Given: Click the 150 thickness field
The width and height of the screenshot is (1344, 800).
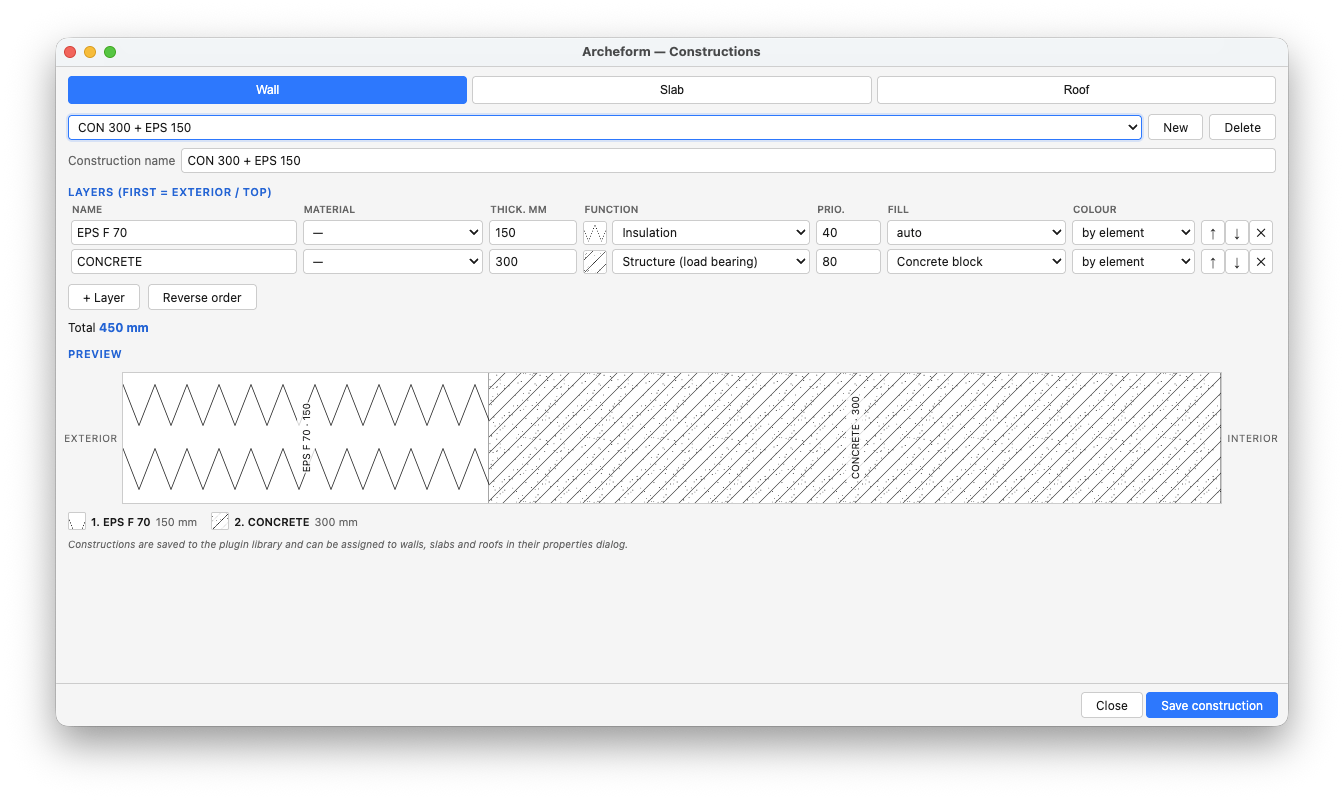Looking at the screenshot, I should [x=533, y=233].
